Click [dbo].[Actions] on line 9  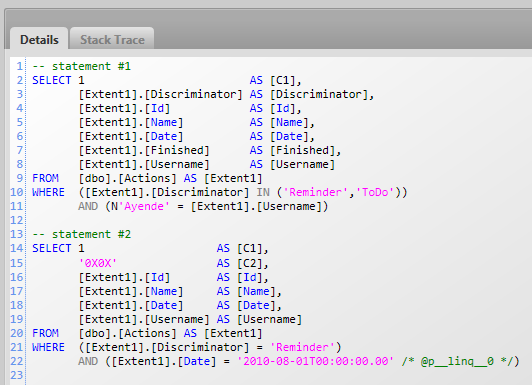(x=127, y=178)
